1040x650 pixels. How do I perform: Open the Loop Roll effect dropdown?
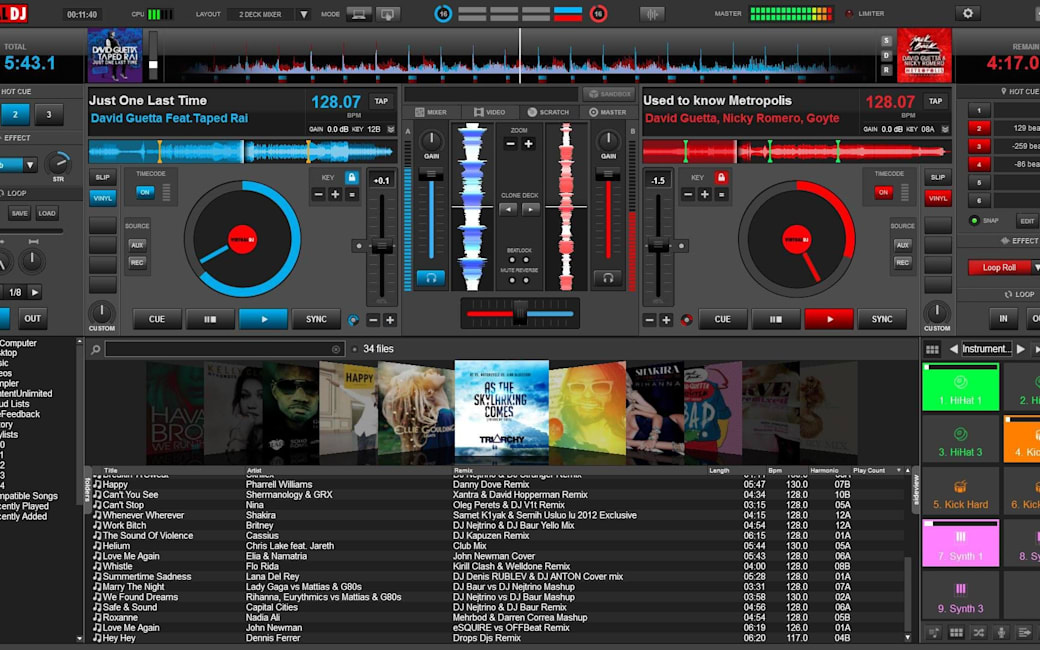[x=1035, y=267]
